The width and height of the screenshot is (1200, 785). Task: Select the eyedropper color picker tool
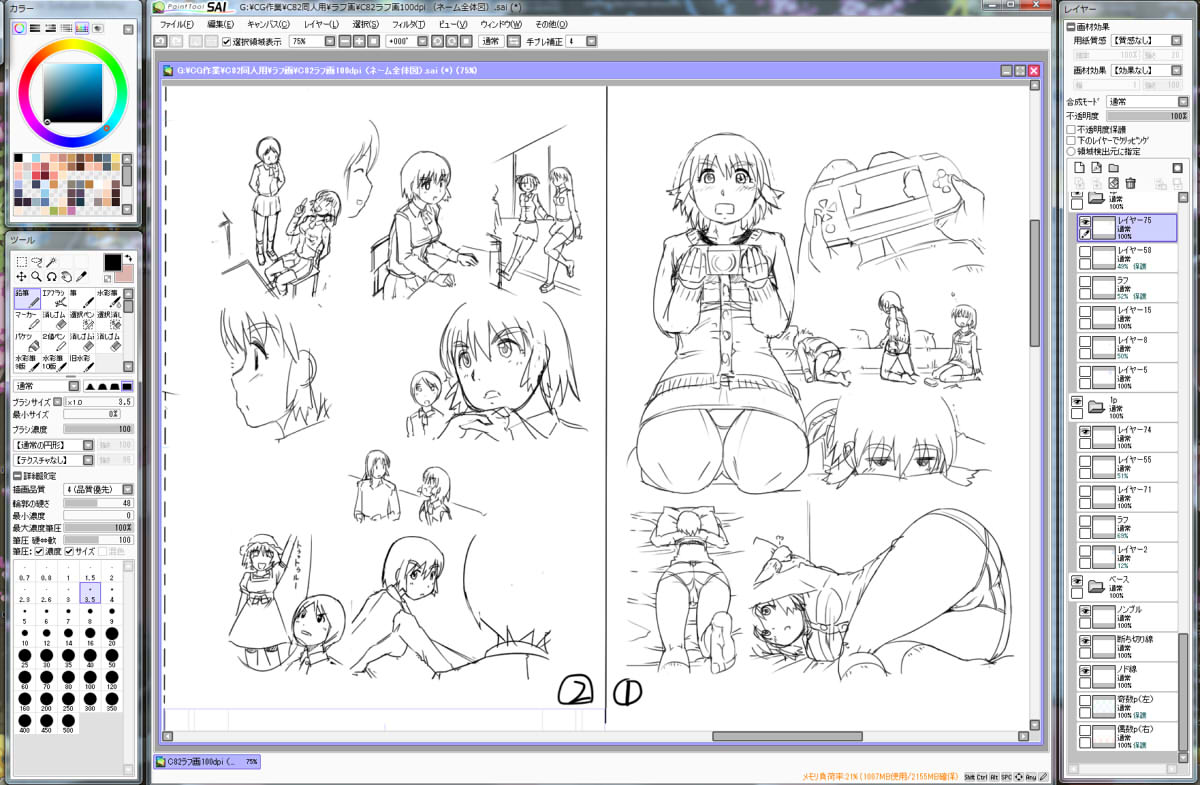[x=81, y=276]
